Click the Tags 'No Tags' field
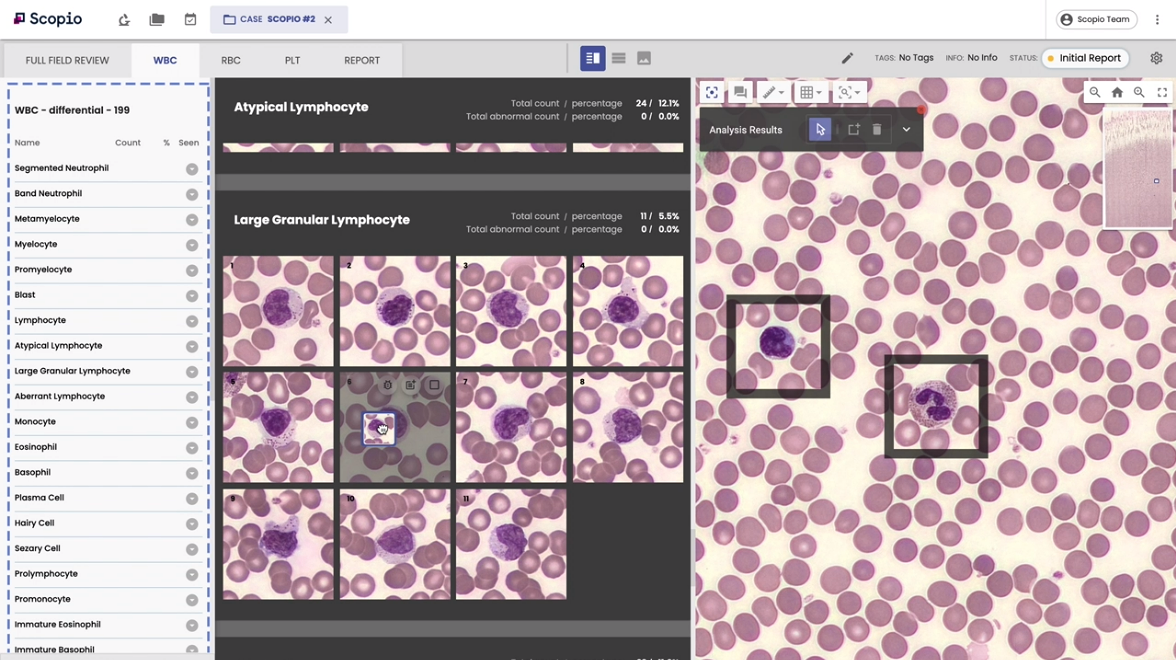Image resolution: width=1176 pixels, height=660 pixels. [916, 58]
